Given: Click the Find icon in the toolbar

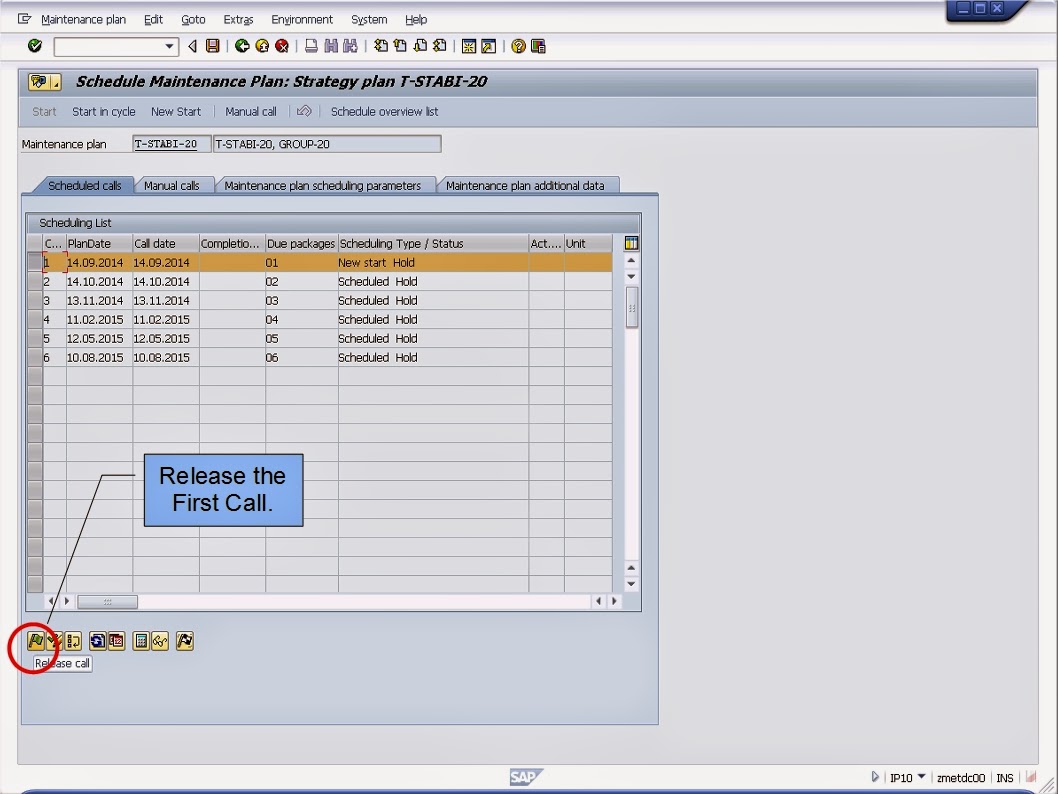Looking at the screenshot, I should coord(330,46).
